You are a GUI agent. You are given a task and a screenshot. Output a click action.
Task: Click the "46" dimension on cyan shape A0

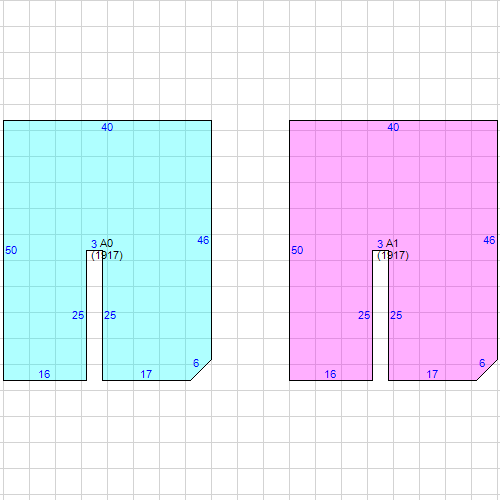(x=203, y=240)
